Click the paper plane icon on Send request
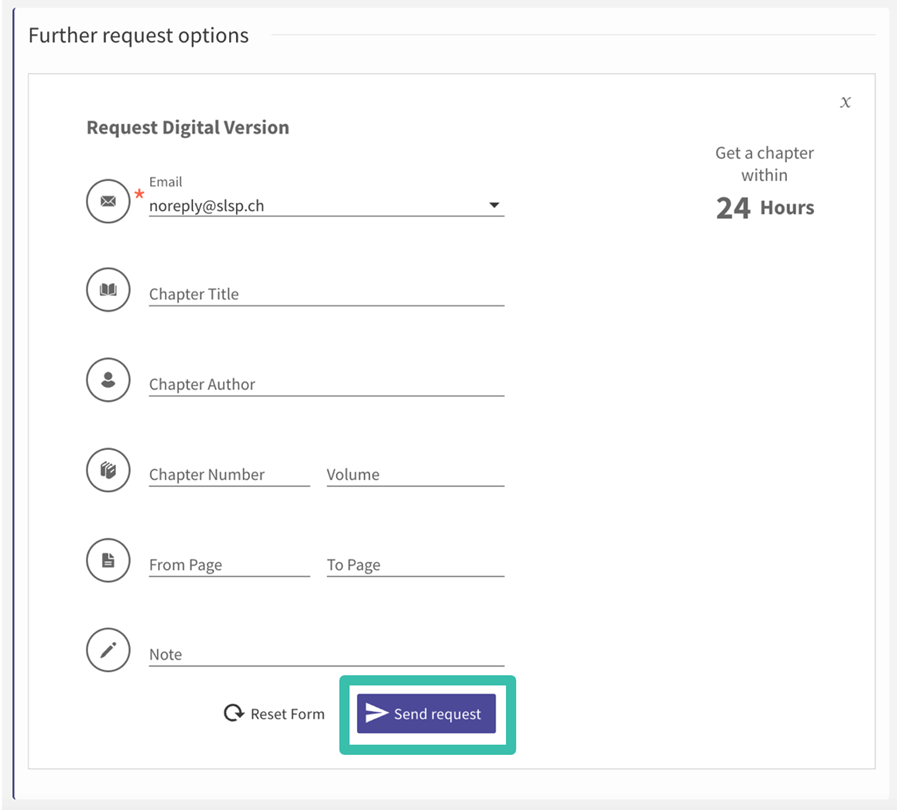Image resolution: width=897 pixels, height=810 pixels. tap(376, 713)
